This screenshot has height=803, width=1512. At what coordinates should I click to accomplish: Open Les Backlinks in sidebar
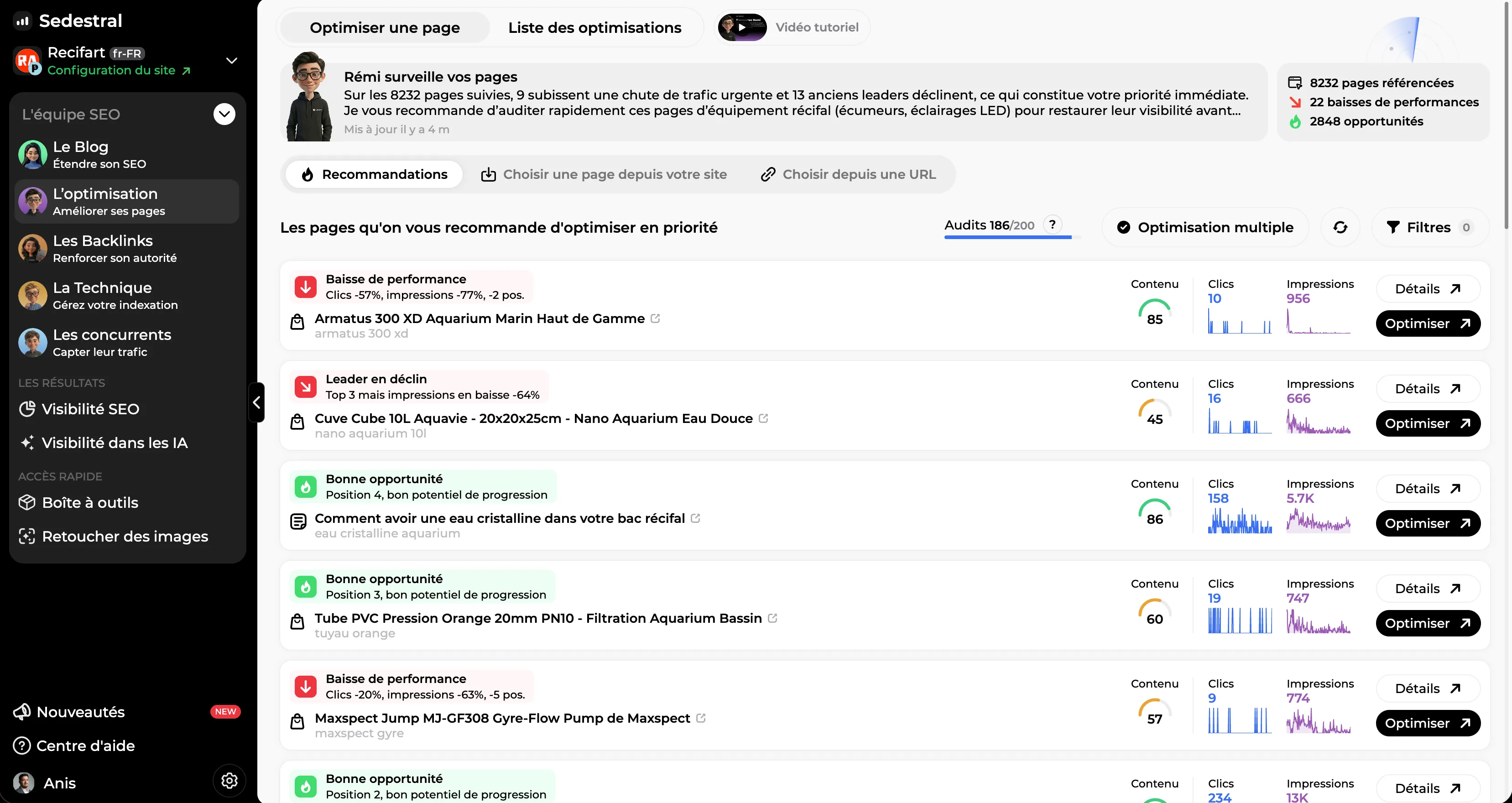coord(127,248)
